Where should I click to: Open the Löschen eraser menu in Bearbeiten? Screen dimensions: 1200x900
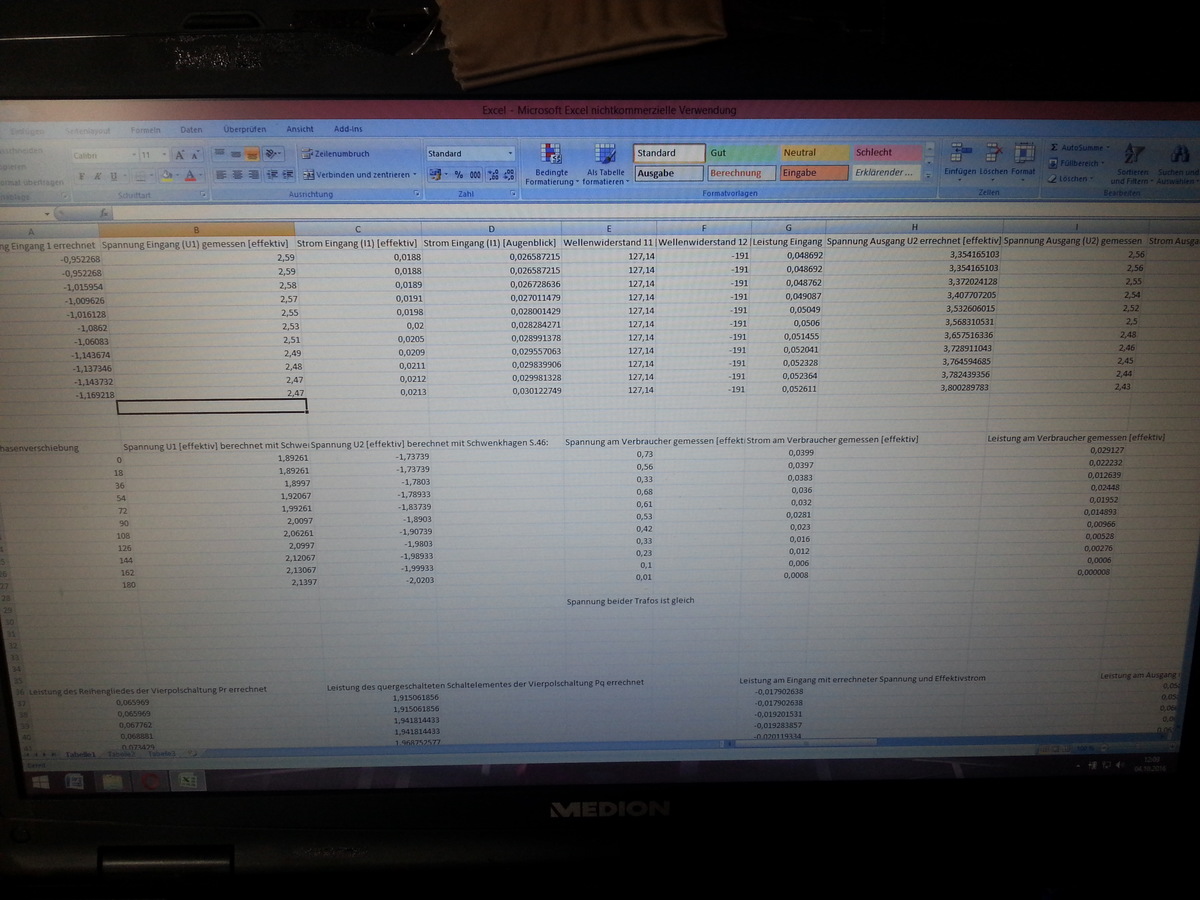tap(1070, 179)
